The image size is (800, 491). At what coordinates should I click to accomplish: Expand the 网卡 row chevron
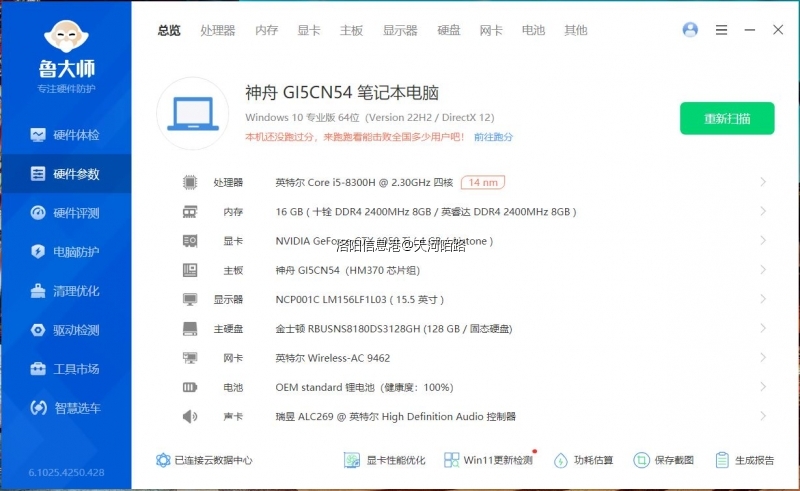[x=763, y=357]
